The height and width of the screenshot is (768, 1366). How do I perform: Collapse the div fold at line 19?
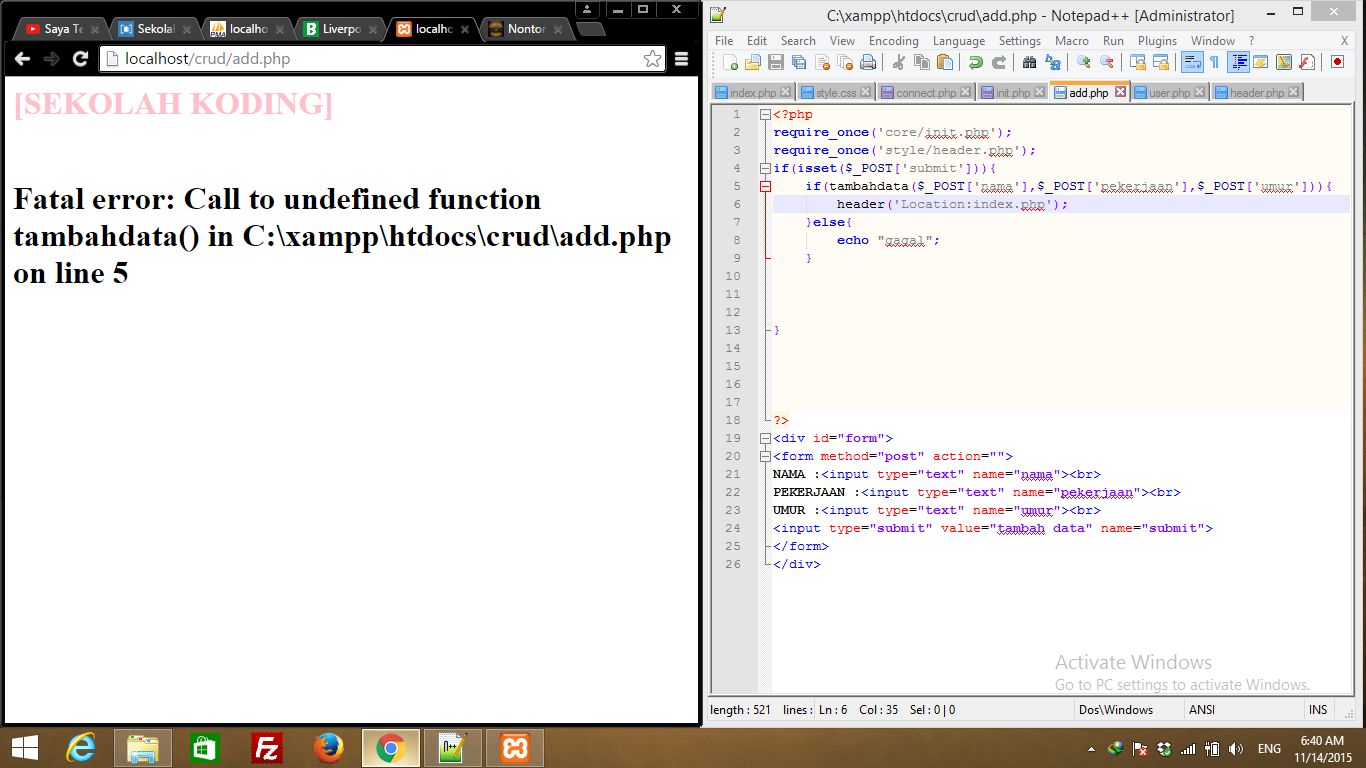pyautogui.click(x=765, y=438)
